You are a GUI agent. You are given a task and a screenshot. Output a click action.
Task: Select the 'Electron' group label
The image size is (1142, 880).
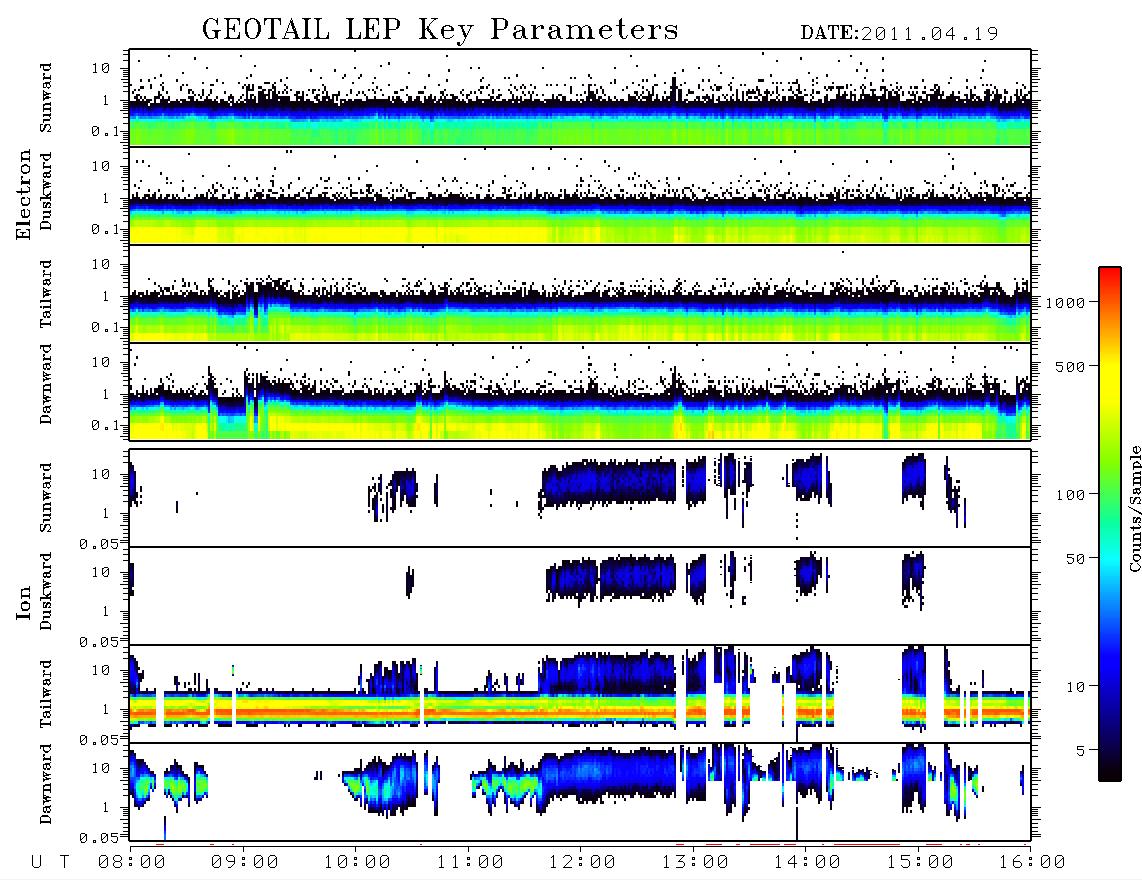[23, 194]
